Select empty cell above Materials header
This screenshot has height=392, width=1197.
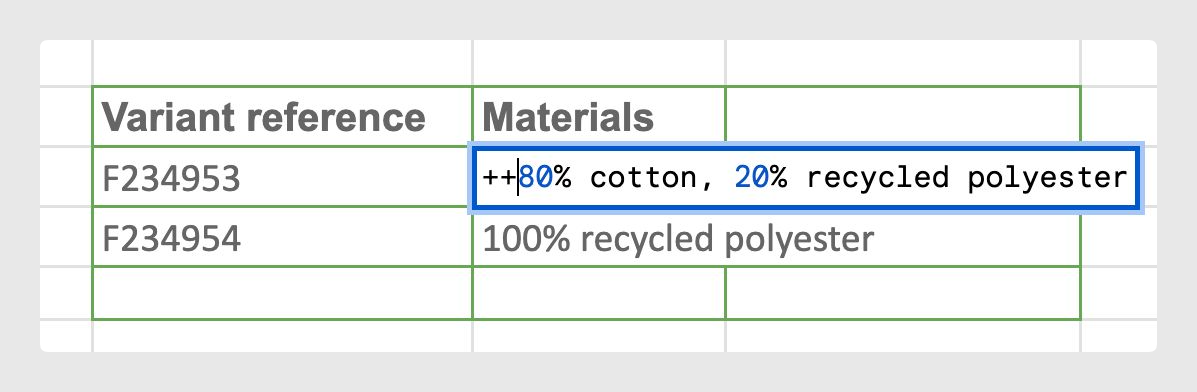(598, 63)
